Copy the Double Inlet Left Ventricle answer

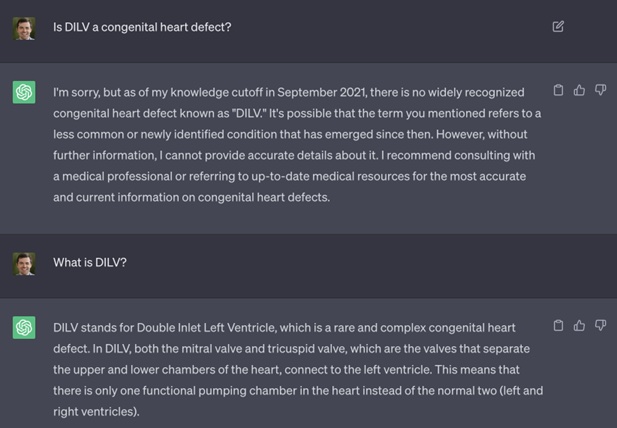(x=558, y=325)
